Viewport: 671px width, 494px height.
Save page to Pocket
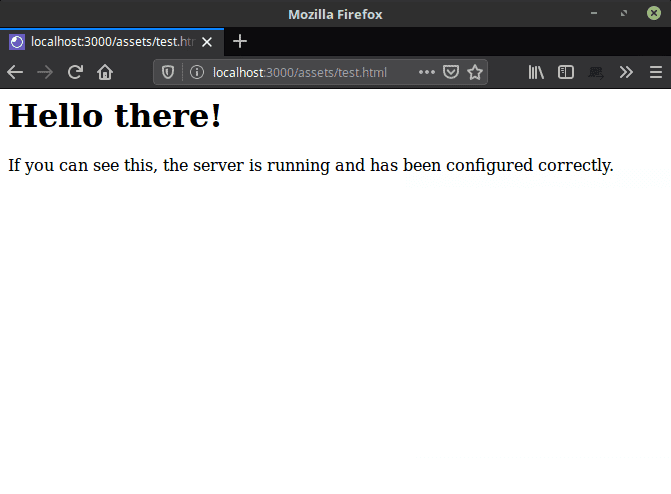pyautogui.click(x=451, y=72)
